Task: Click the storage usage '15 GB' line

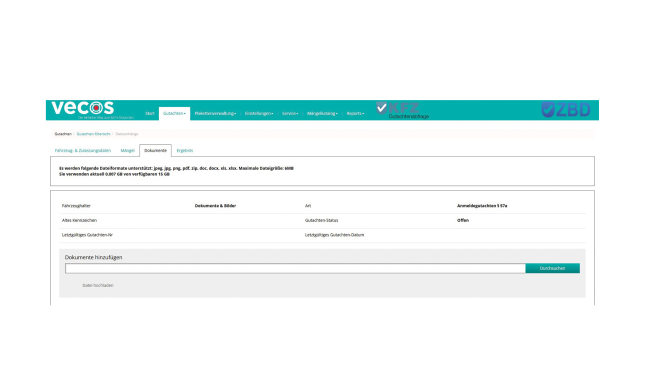Action: [x=114, y=175]
